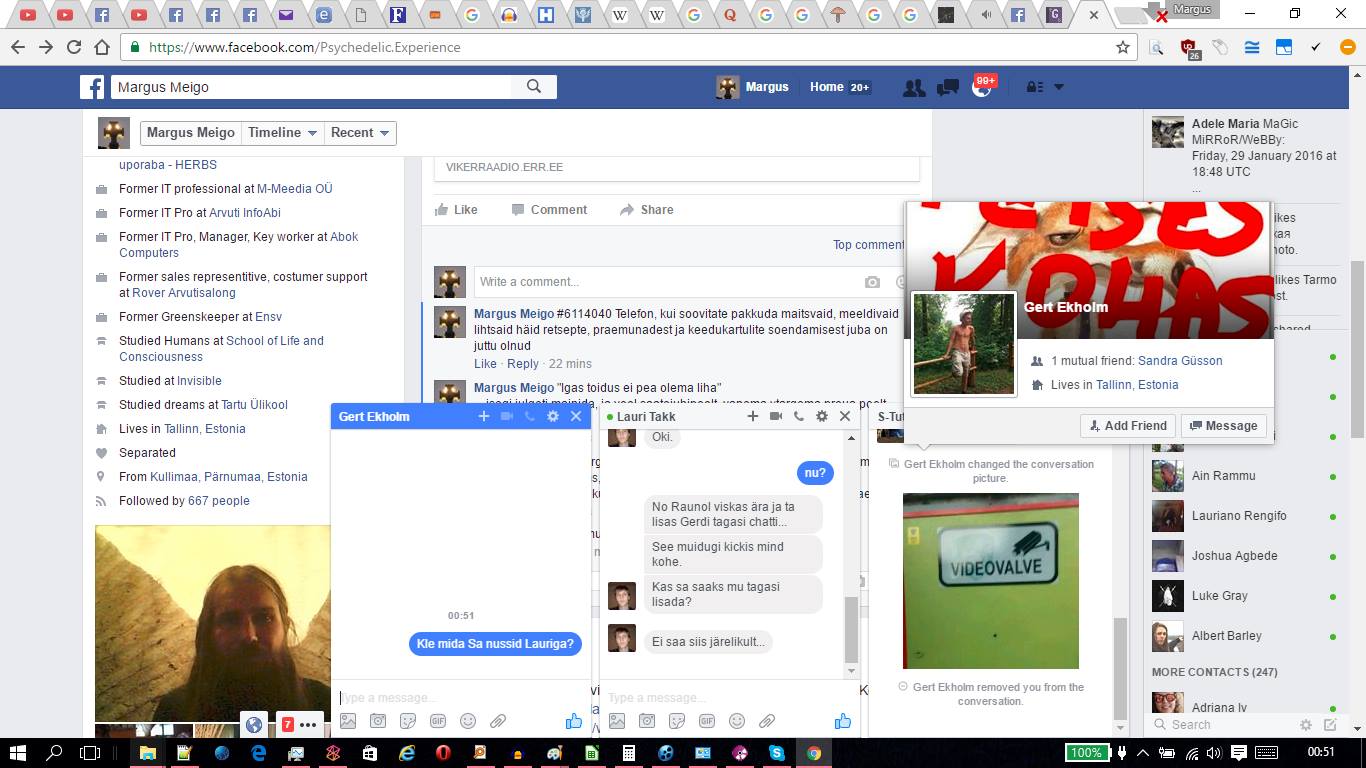Send a thumbs up in the Lauri Takk chat

point(843,721)
